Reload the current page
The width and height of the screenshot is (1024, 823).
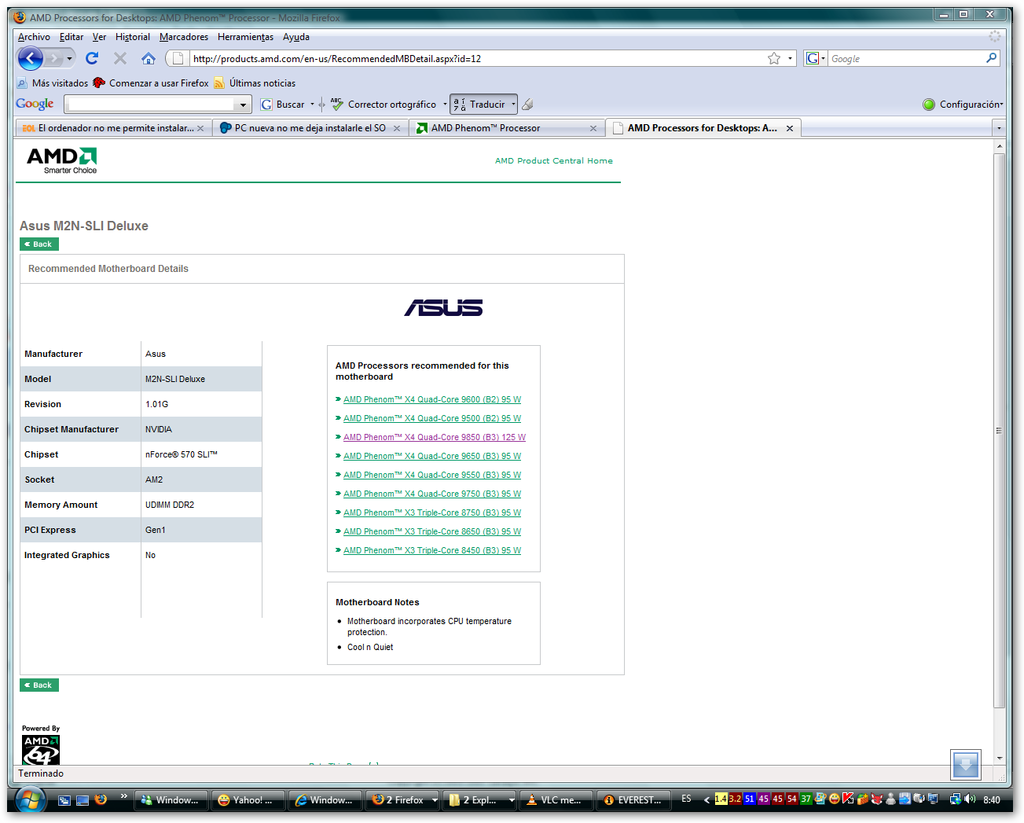click(92, 59)
